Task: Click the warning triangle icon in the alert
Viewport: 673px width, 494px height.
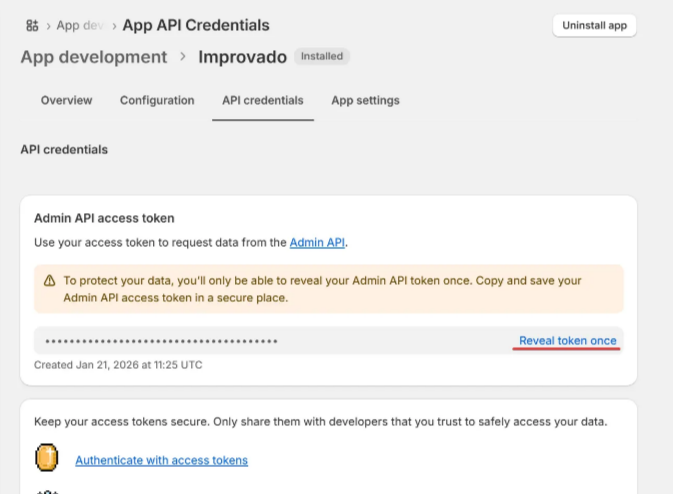Action: click(49, 281)
